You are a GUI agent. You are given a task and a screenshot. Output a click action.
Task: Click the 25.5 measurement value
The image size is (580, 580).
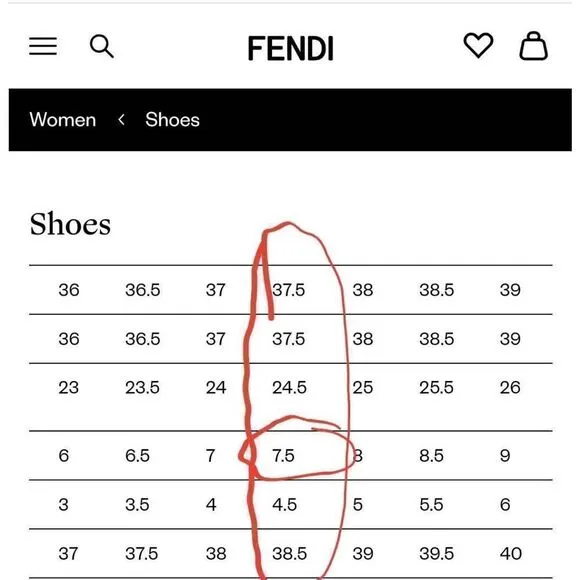pyautogui.click(x=436, y=388)
